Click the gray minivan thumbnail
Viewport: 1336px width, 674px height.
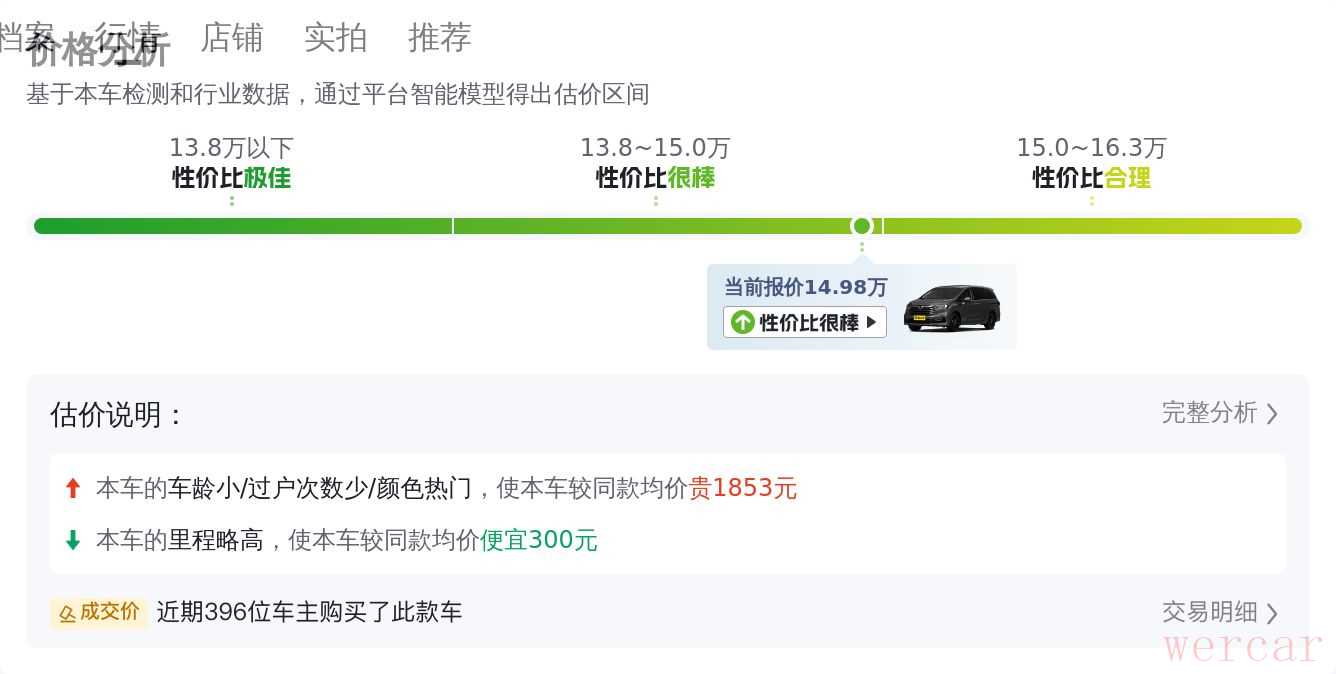pyautogui.click(x=951, y=308)
